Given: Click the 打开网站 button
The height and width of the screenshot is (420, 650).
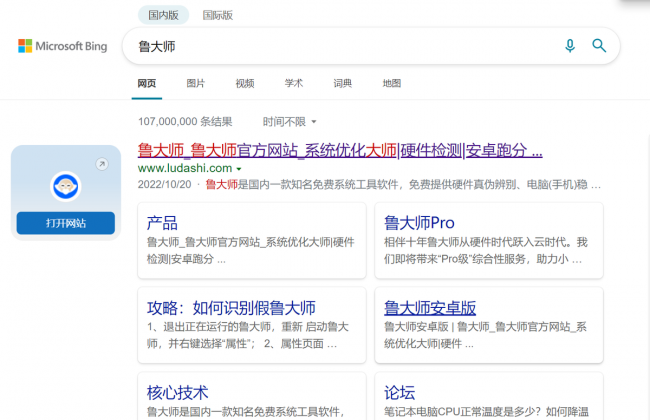Looking at the screenshot, I should 65,223.
